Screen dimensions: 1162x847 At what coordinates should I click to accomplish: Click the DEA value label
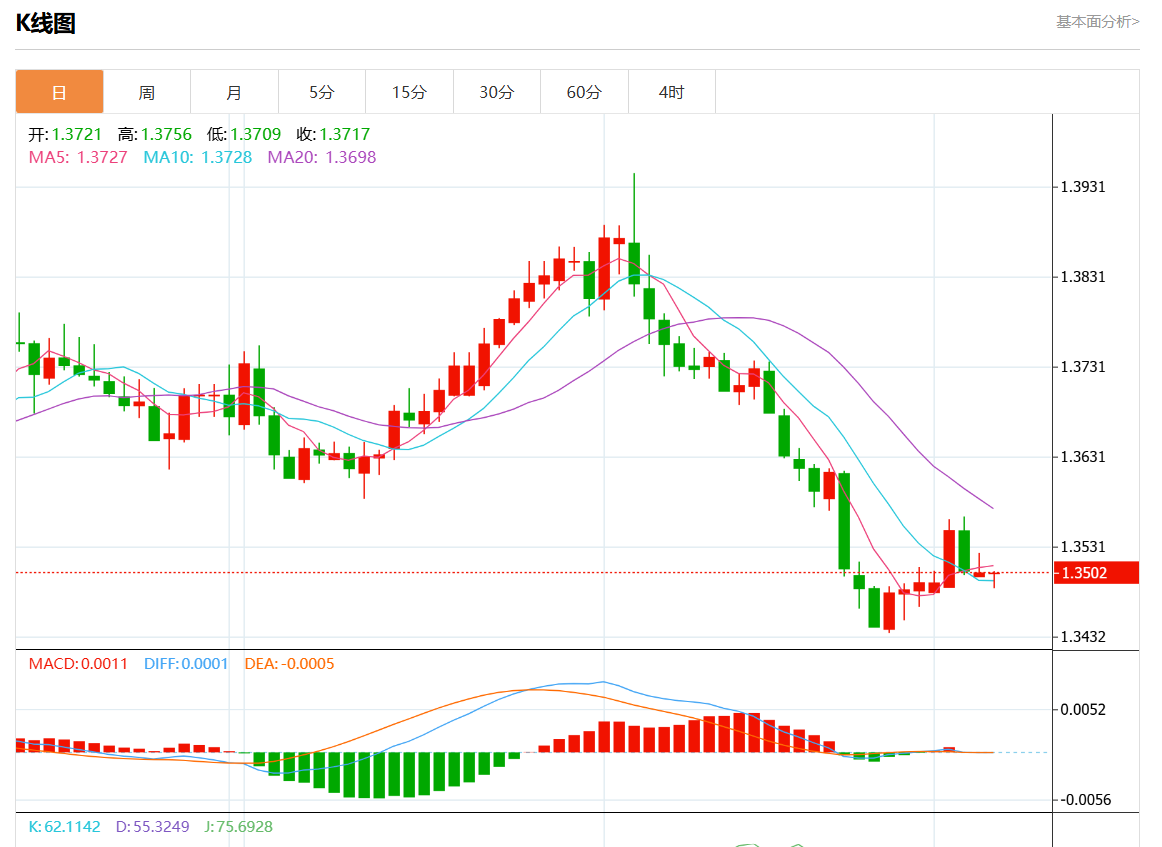289,664
